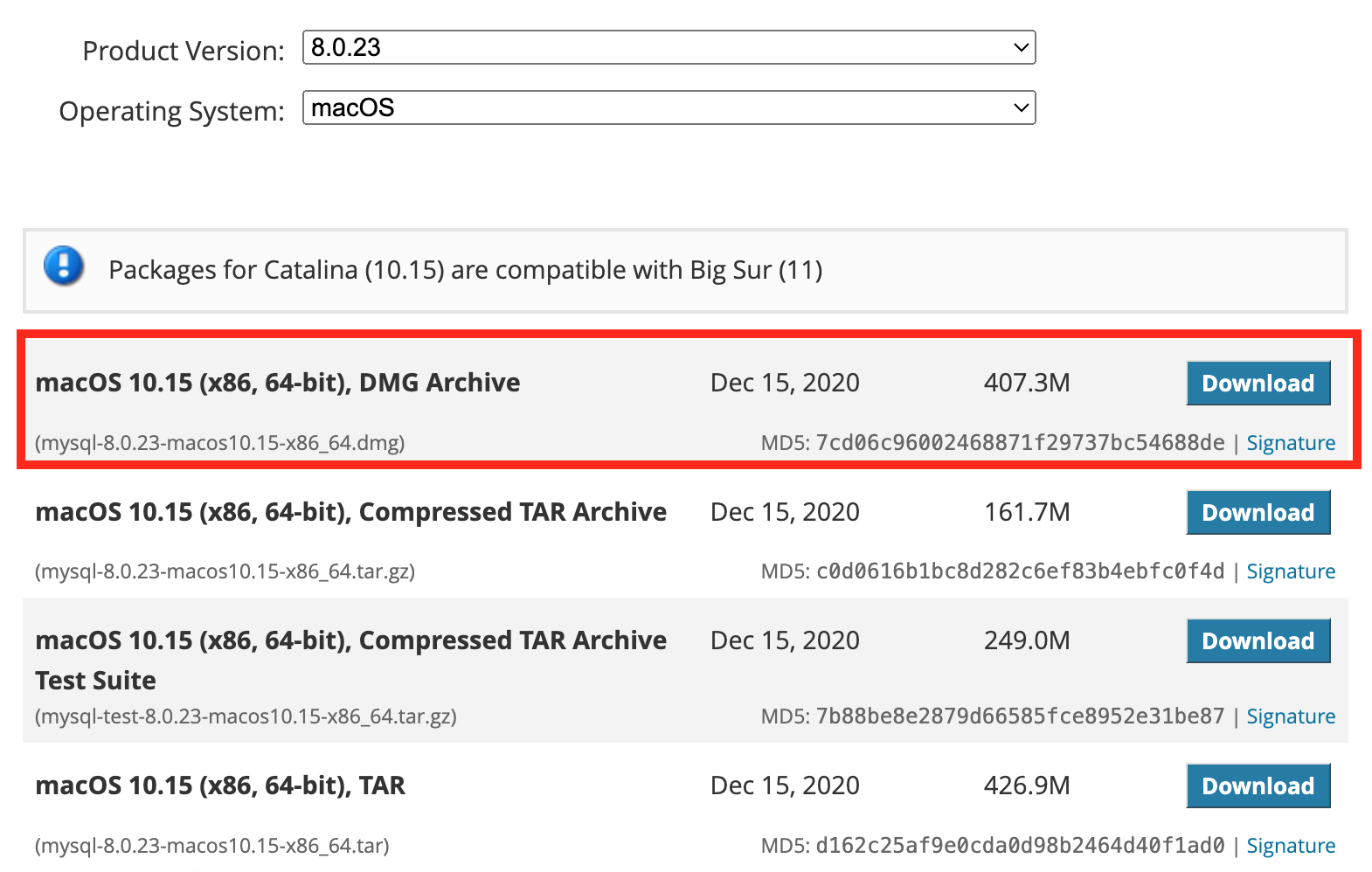The width and height of the screenshot is (1372, 872).
Task: Click the filename mysql-test-8.0.23-macos10.15-x86_64.tar.gz
Action: (246, 716)
